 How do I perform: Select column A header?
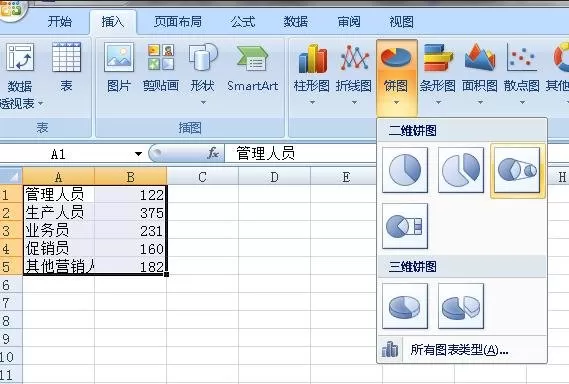click(x=58, y=176)
